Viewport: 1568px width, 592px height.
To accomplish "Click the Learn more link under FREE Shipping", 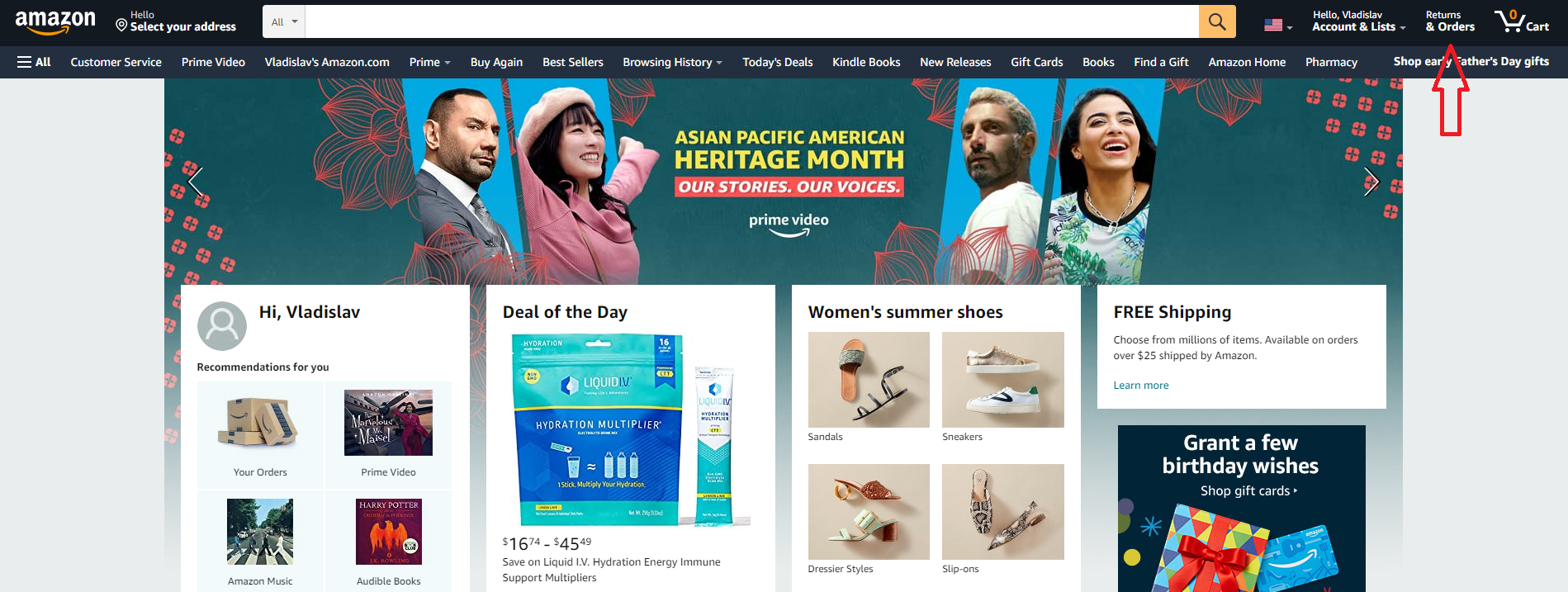I will click(1140, 386).
